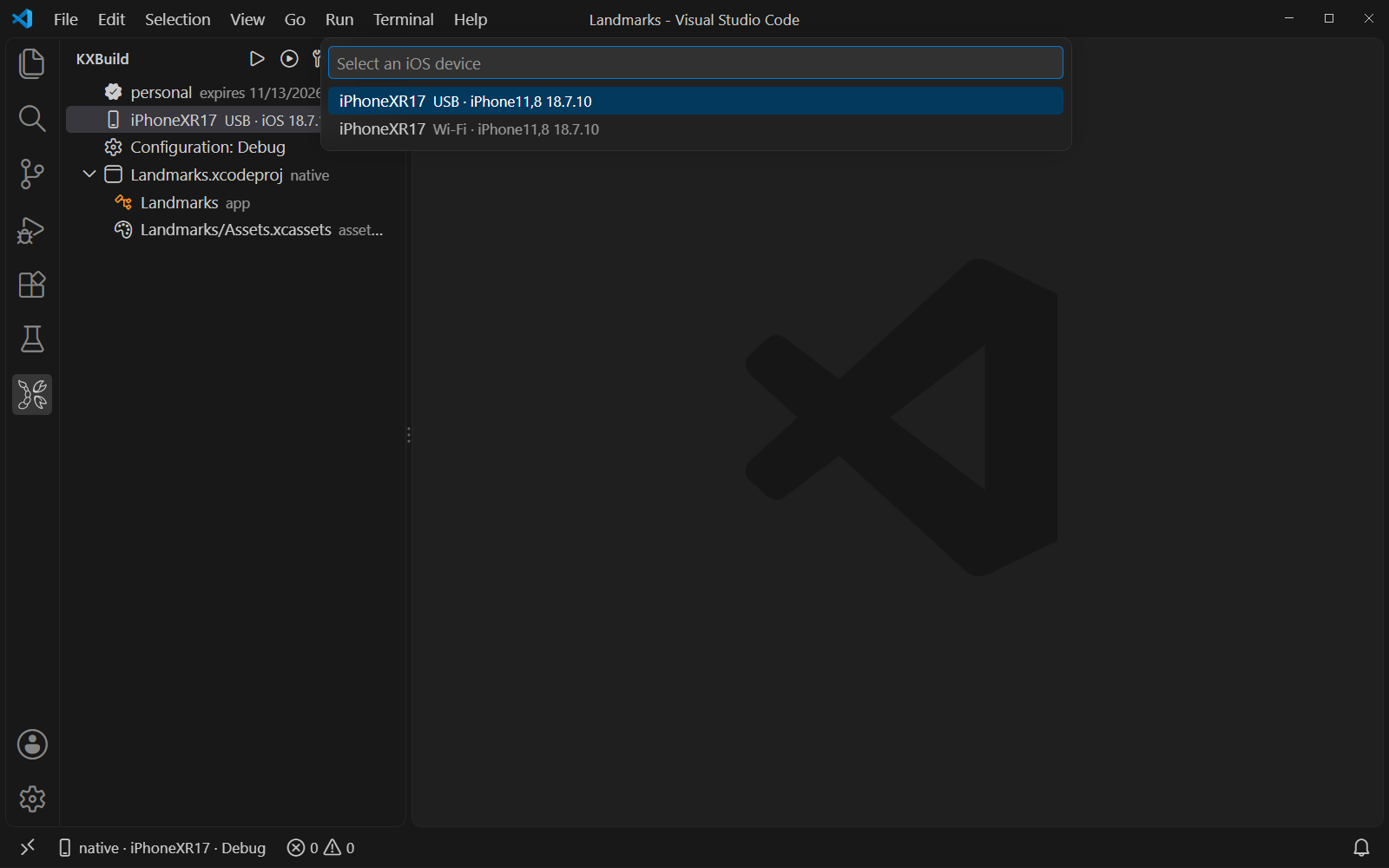This screenshot has width=1389, height=868.
Task: Open the Selection menu
Action: pyautogui.click(x=177, y=19)
